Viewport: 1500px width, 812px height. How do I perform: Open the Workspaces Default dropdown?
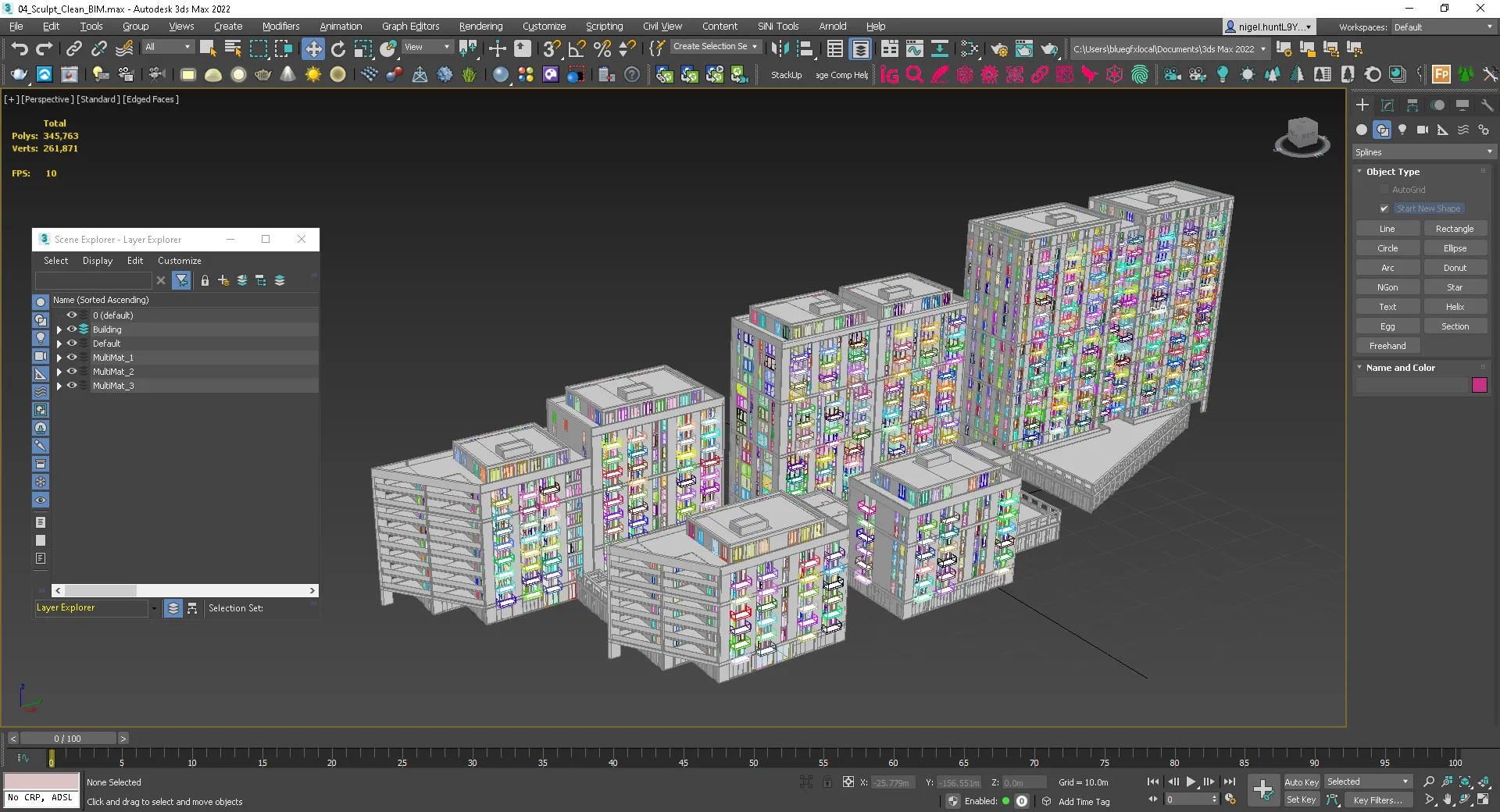1442,27
